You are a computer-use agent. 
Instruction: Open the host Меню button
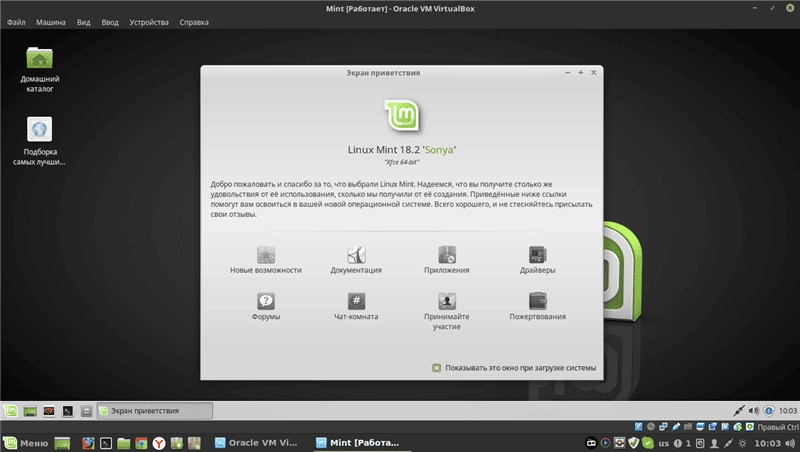(26, 443)
